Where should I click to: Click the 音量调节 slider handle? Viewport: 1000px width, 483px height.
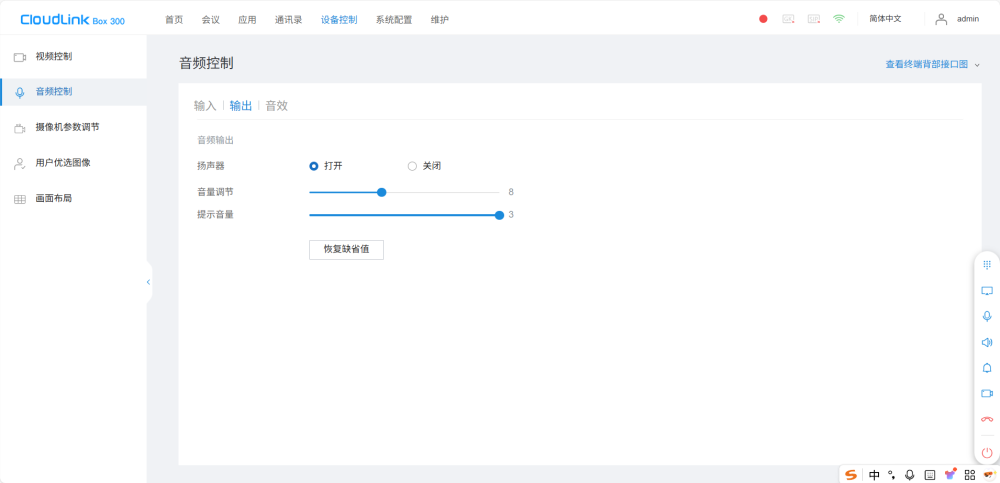pyautogui.click(x=382, y=192)
